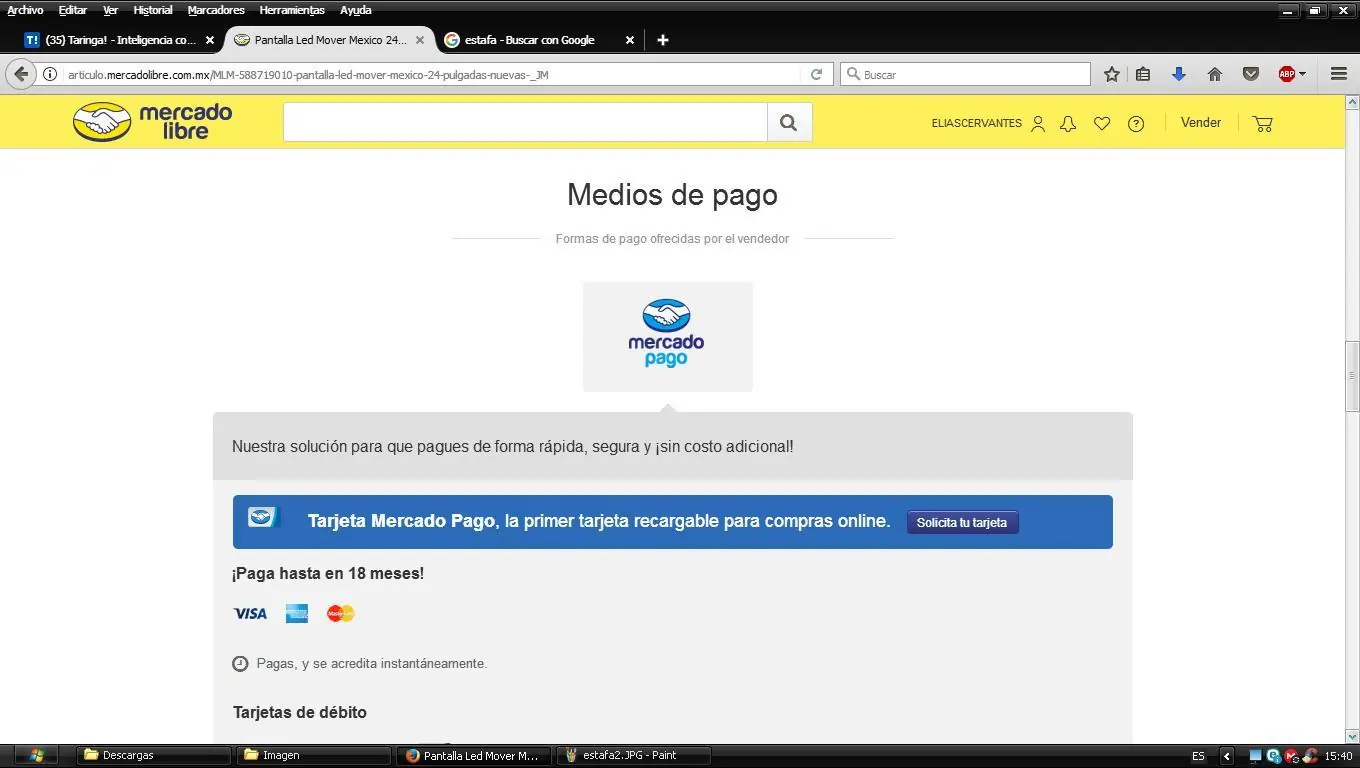Select the 'Pantalla Led Mover Mexico' browser tab

(x=330, y=40)
